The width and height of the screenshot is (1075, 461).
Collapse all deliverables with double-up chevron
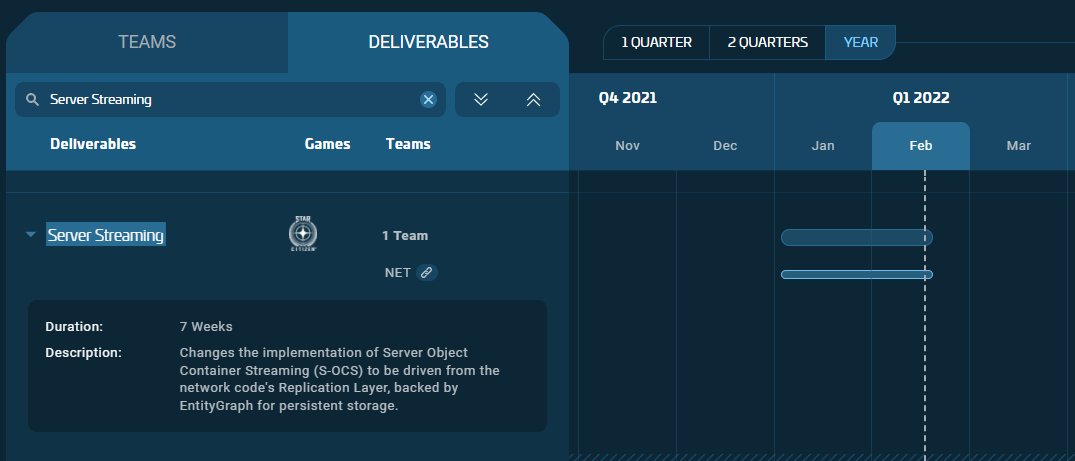[x=533, y=99]
